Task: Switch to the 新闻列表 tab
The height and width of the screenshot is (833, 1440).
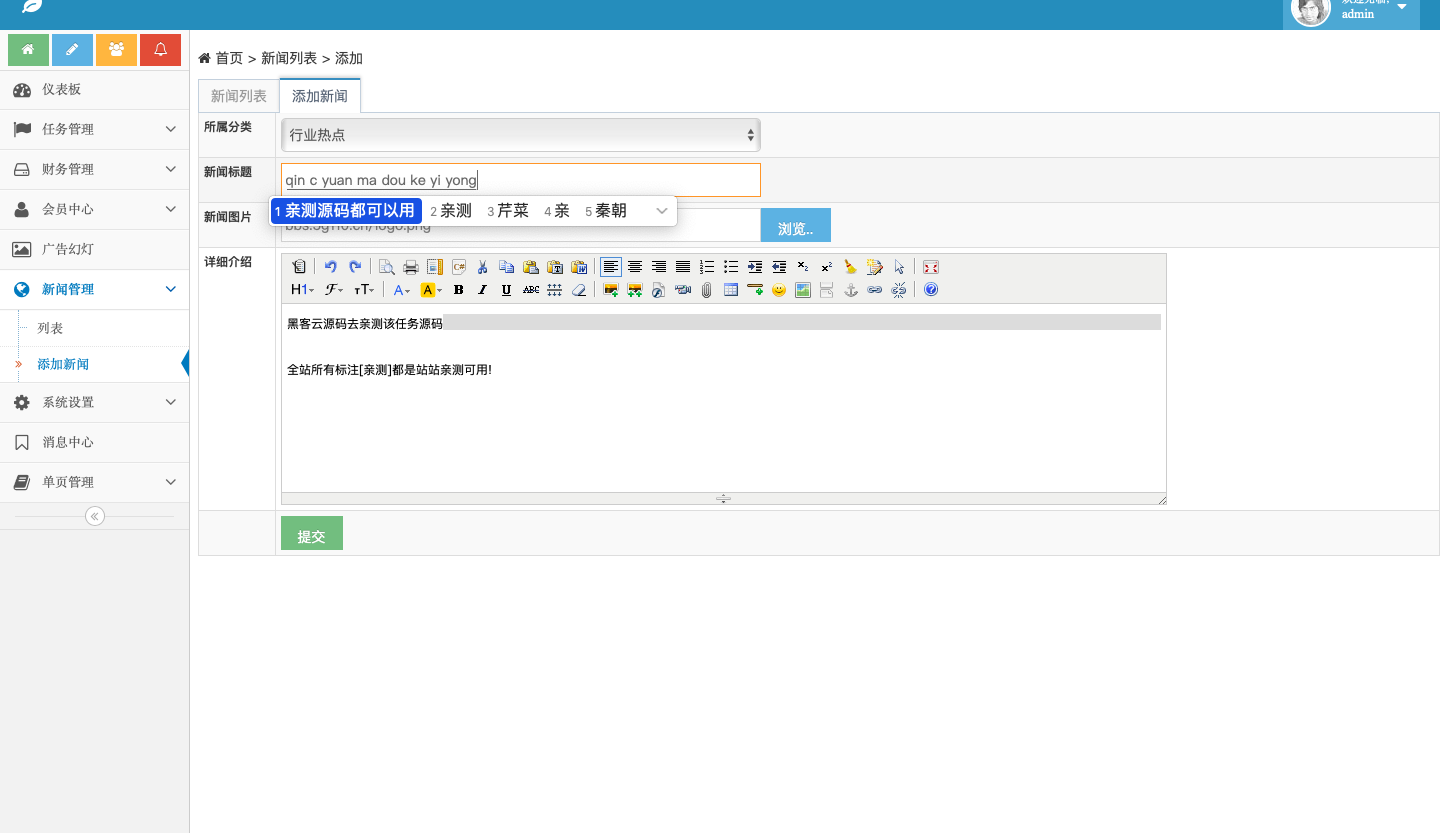Action: [238, 96]
